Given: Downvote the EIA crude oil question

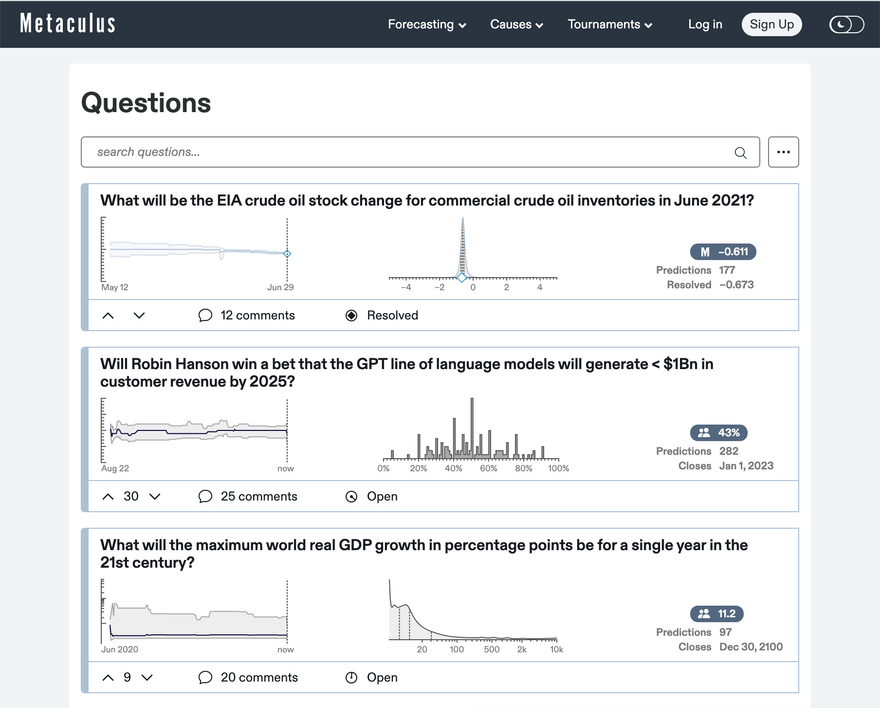Looking at the screenshot, I should 139,315.
